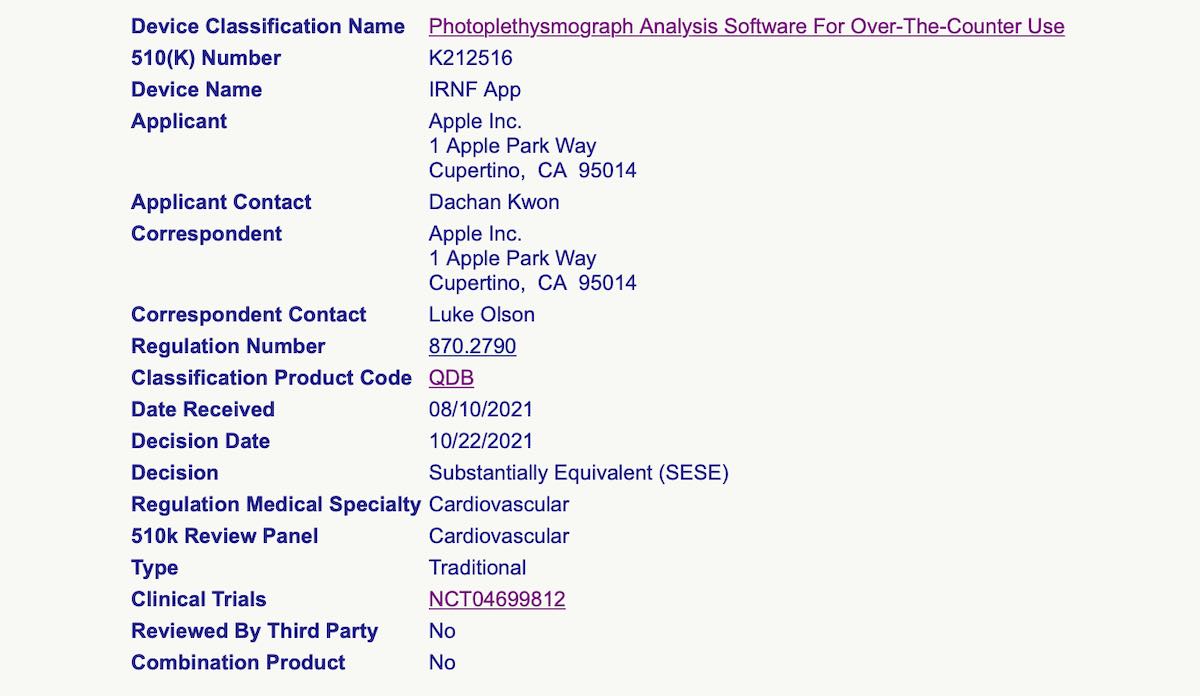Open regulation number 870.2790 link
Image resolution: width=1200 pixels, height=696 pixels.
click(472, 346)
